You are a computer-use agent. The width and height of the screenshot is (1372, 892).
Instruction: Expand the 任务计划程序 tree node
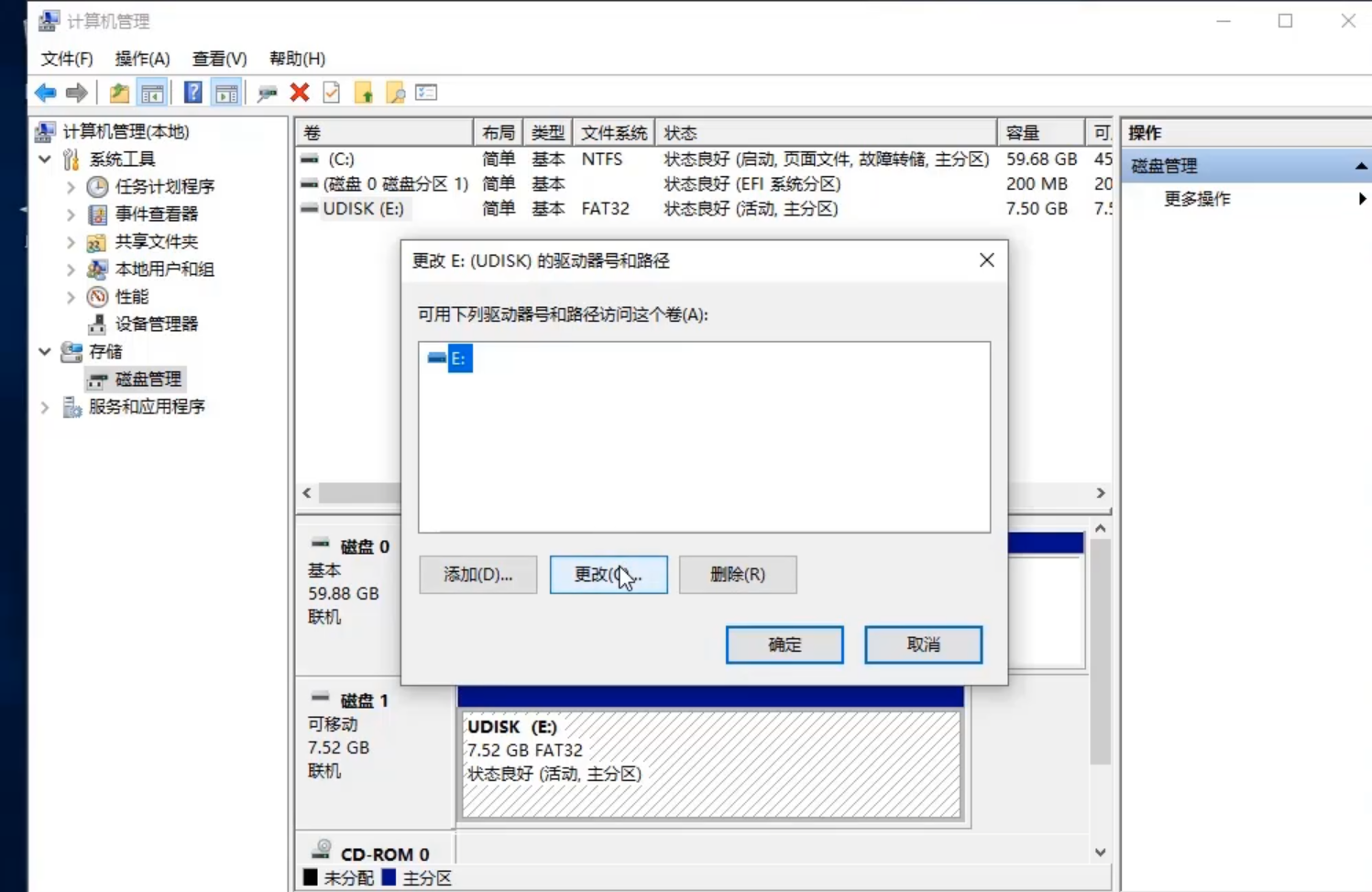tap(71, 187)
